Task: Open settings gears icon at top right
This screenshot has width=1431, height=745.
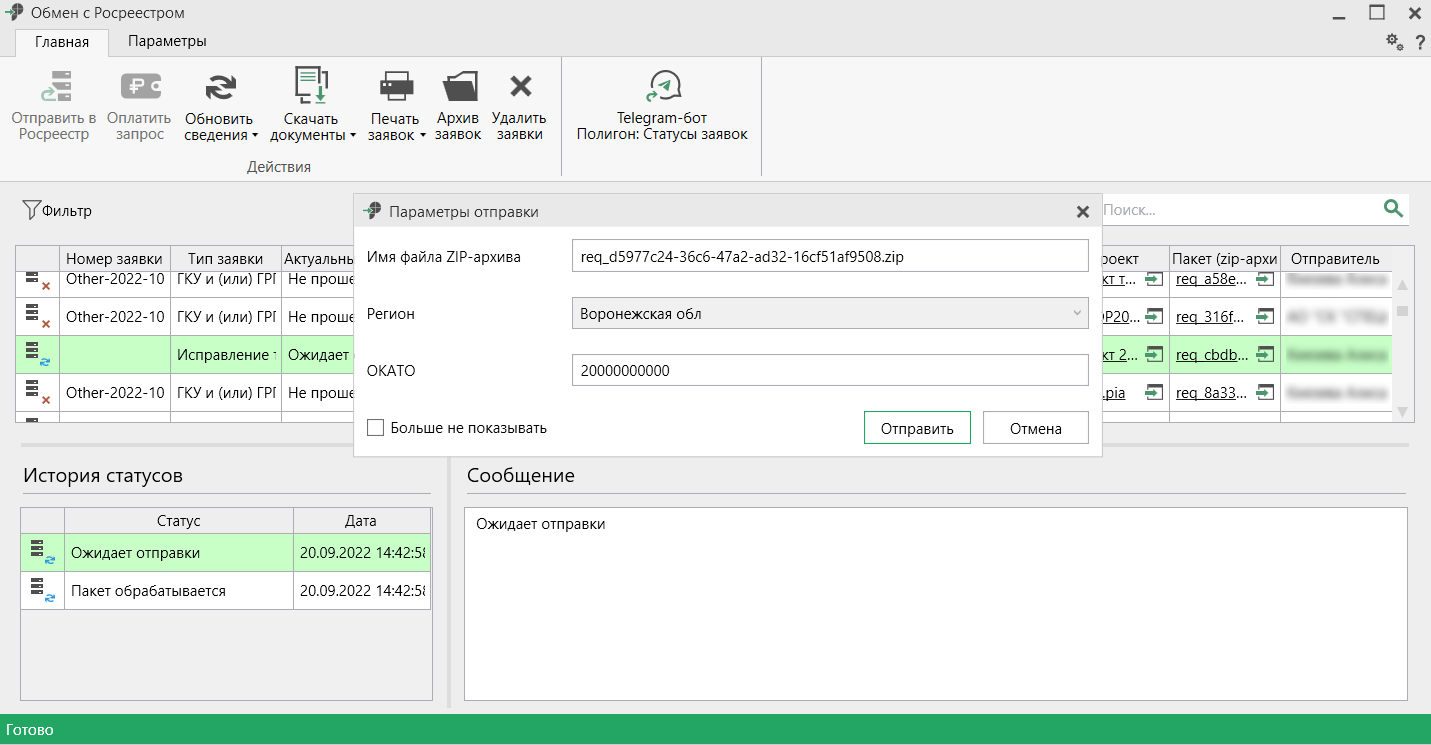Action: (x=1393, y=42)
